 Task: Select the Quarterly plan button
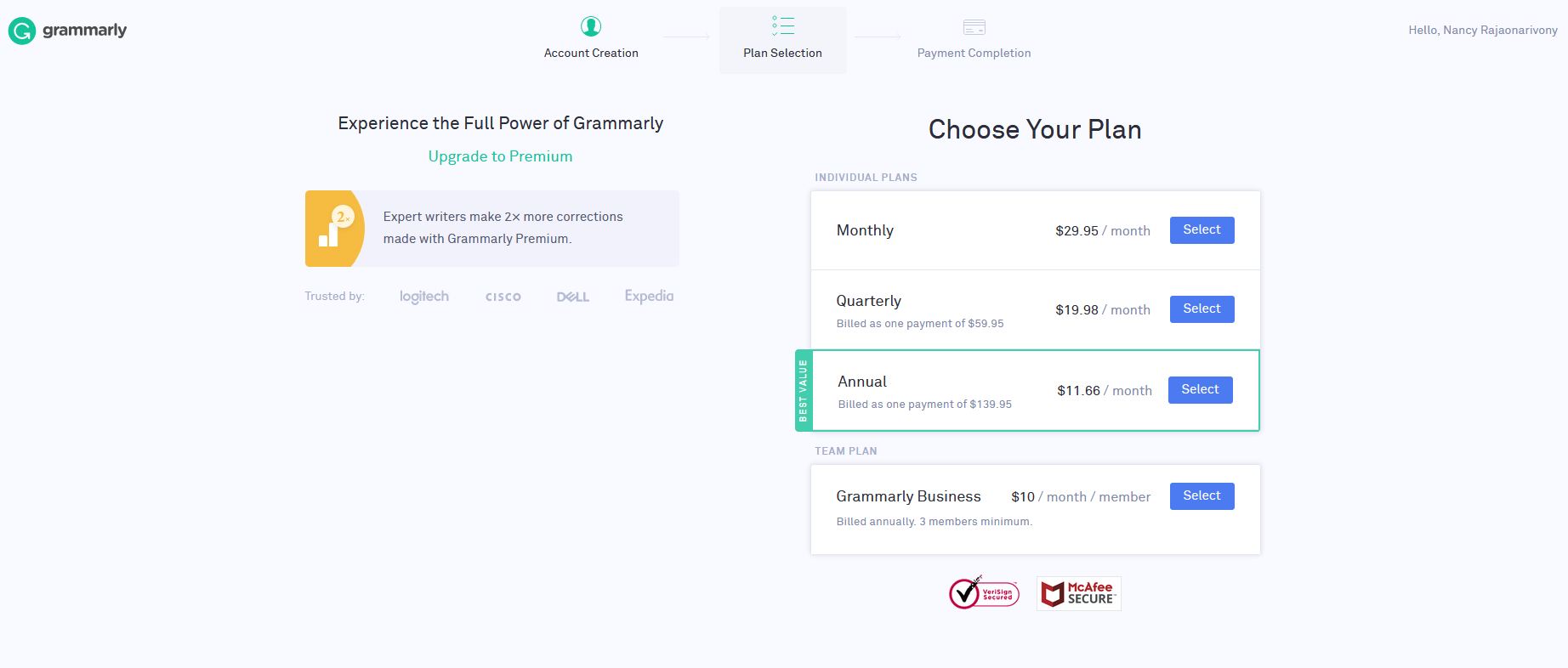point(1202,309)
